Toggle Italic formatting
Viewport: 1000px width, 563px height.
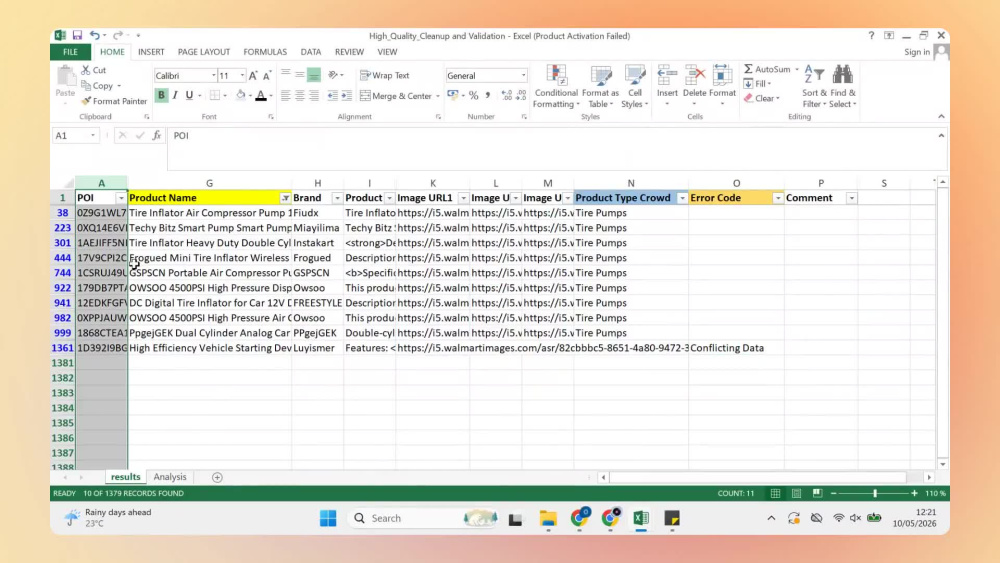(175, 96)
